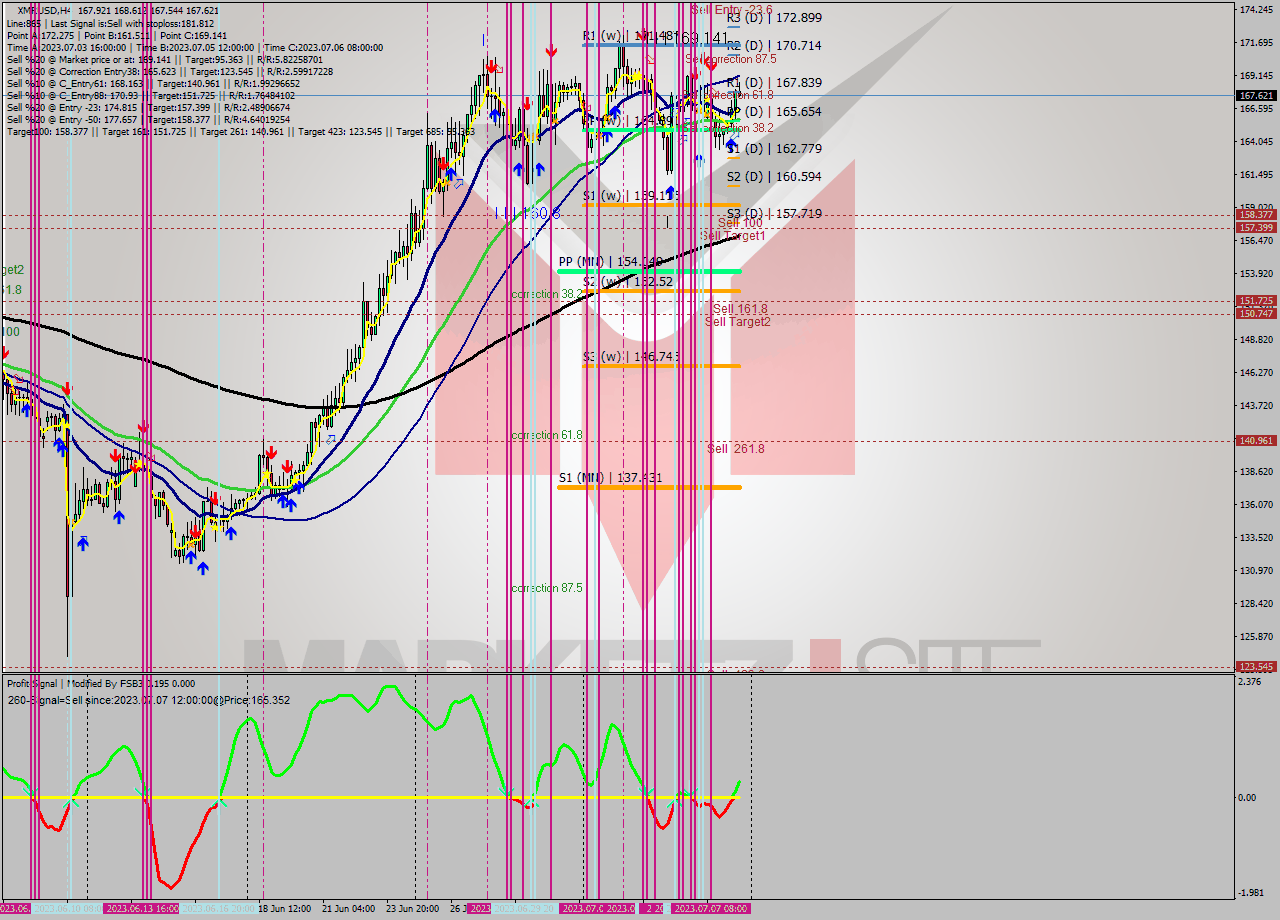Screen dimensions: 1280x920
Task: Click the red 157.399 price level tag
Action: [1256, 228]
